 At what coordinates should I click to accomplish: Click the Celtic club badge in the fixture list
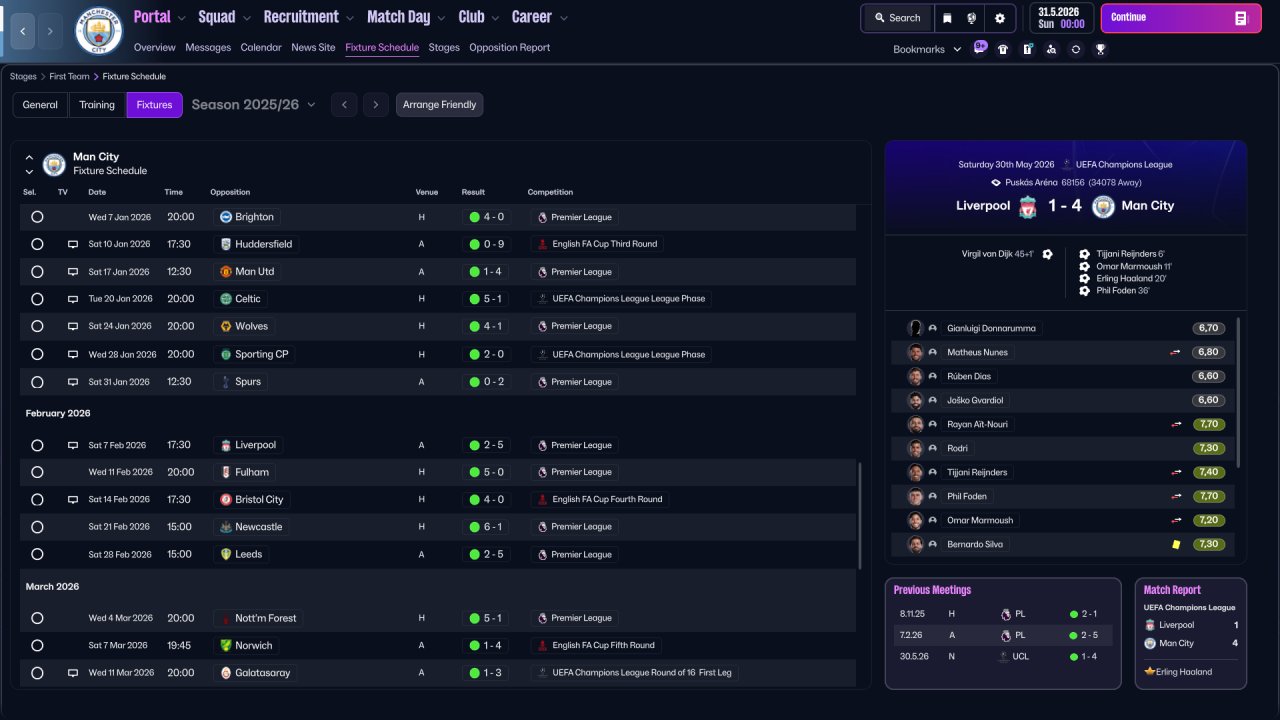point(226,299)
